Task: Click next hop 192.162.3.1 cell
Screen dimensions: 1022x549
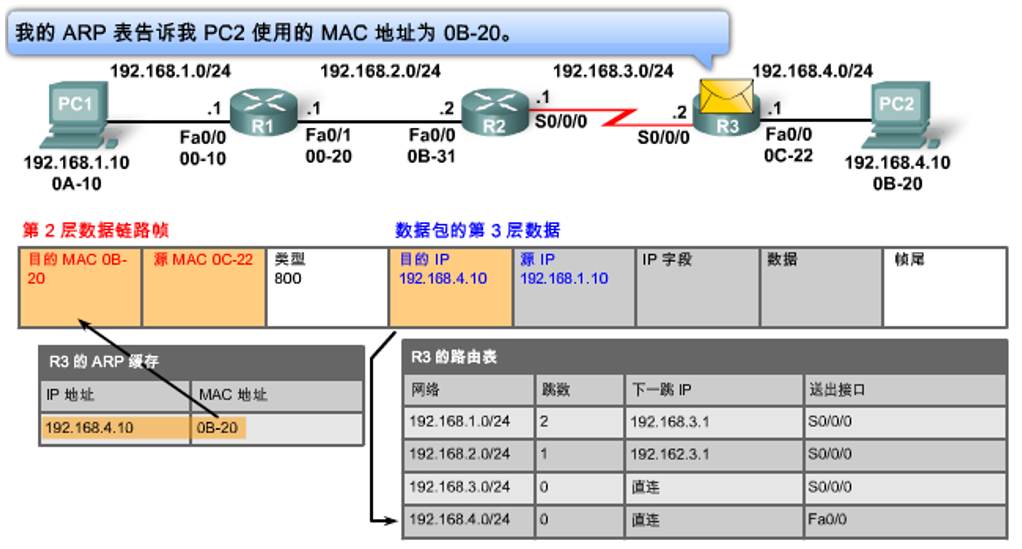Action: [x=714, y=454]
